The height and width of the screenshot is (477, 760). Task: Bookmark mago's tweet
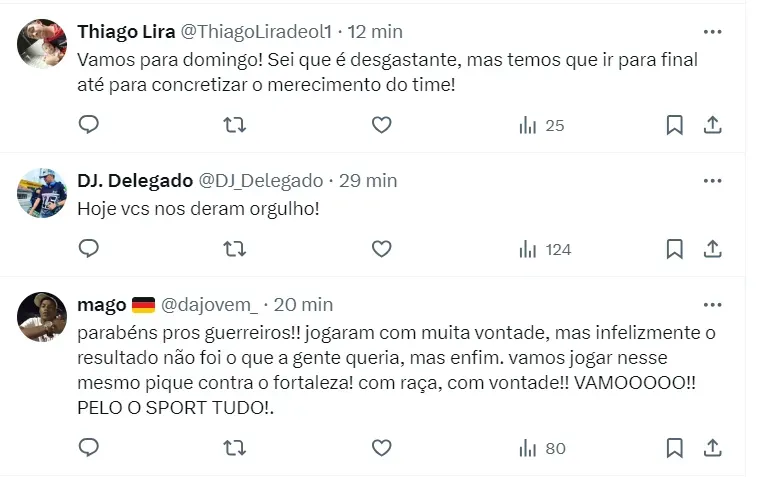675,448
